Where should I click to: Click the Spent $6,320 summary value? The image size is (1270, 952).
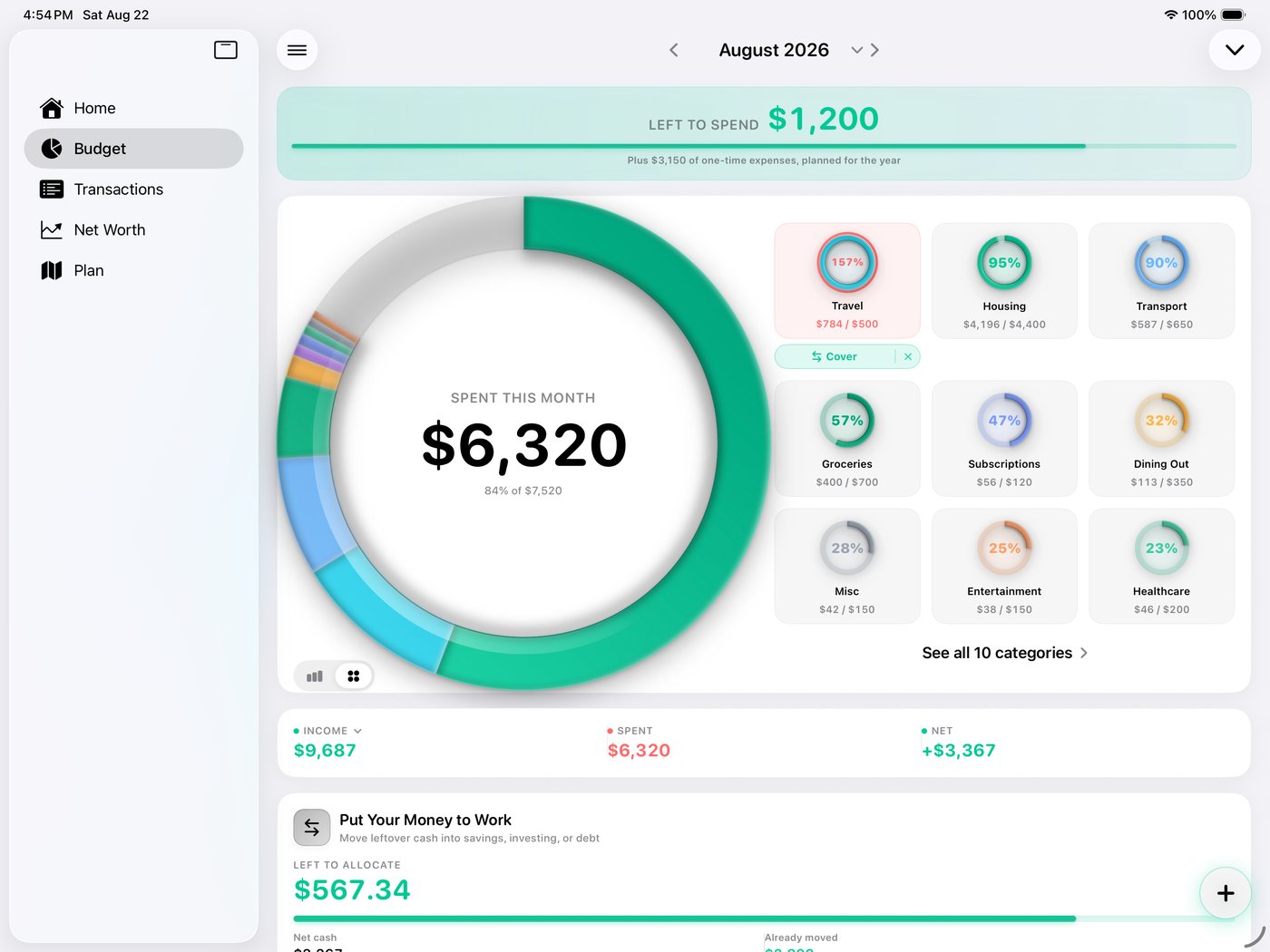point(639,751)
